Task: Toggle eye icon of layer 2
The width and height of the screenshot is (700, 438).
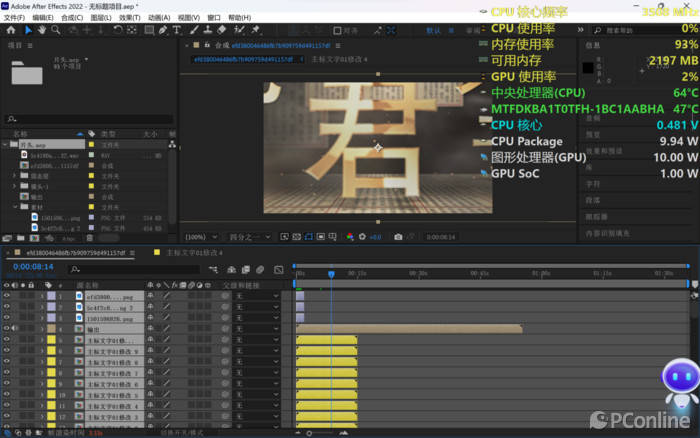Action: coord(6,307)
